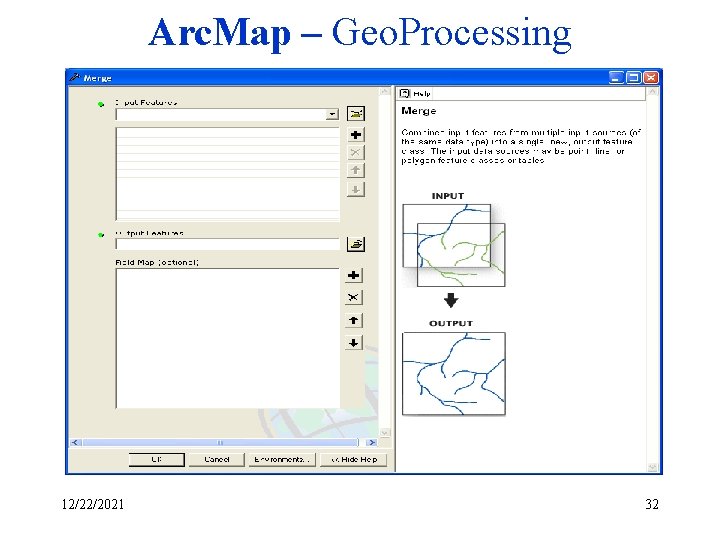Viewport: 720px width, 540px height.
Task: Move input feature up with arrow icon
Action: [x=356, y=170]
